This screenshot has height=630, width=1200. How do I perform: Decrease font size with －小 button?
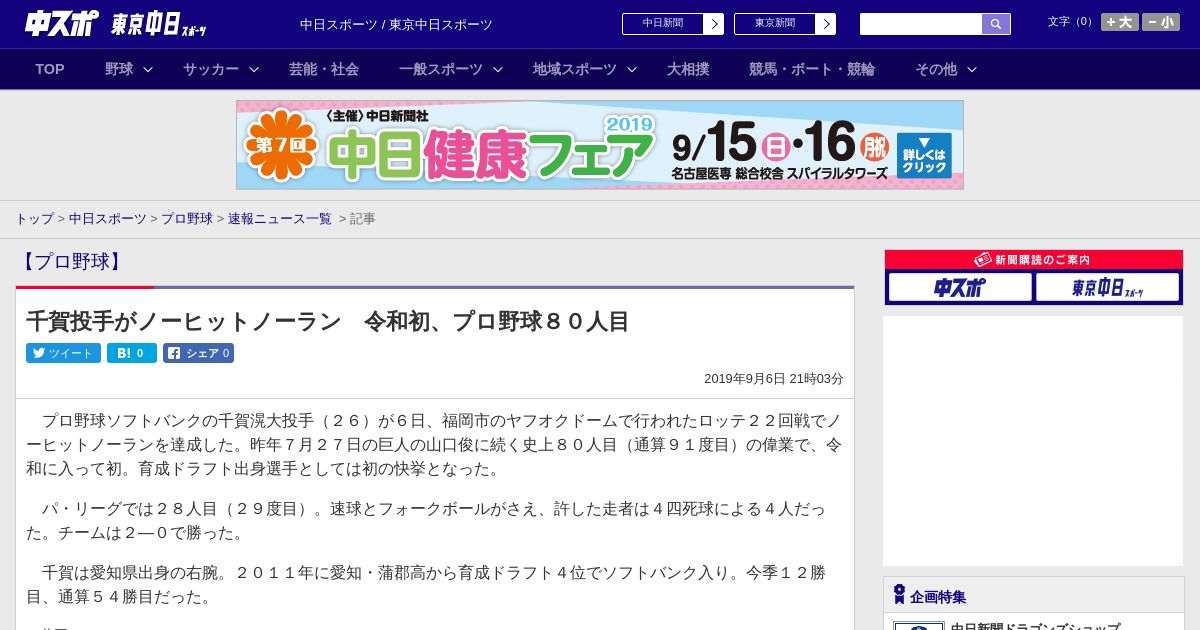[1161, 22]
